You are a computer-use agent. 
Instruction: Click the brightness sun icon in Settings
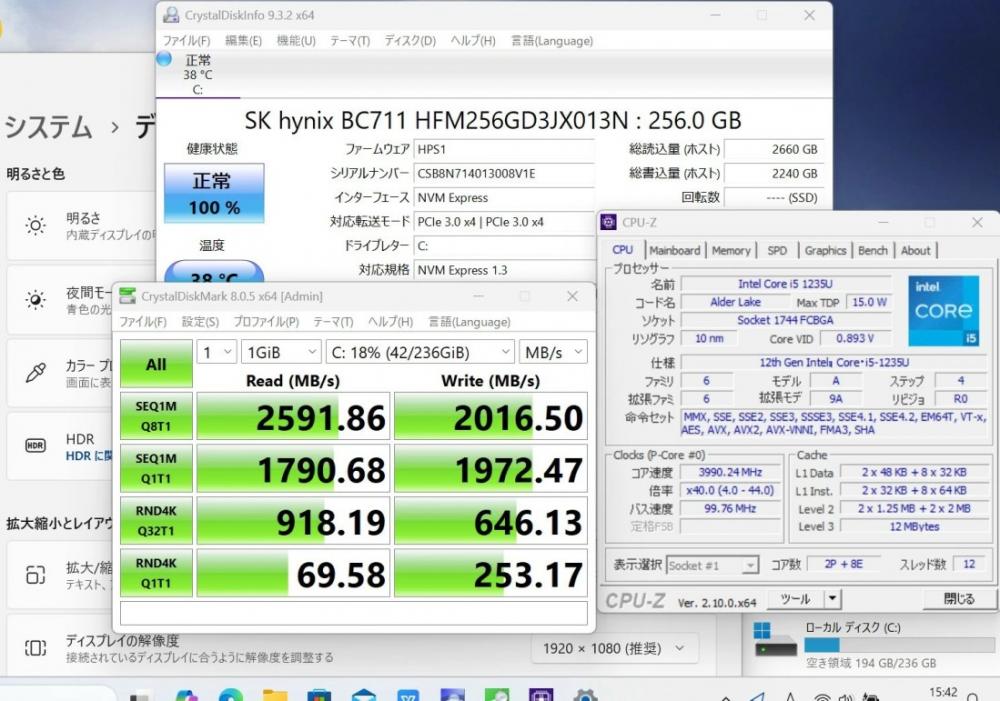(36, 225)
